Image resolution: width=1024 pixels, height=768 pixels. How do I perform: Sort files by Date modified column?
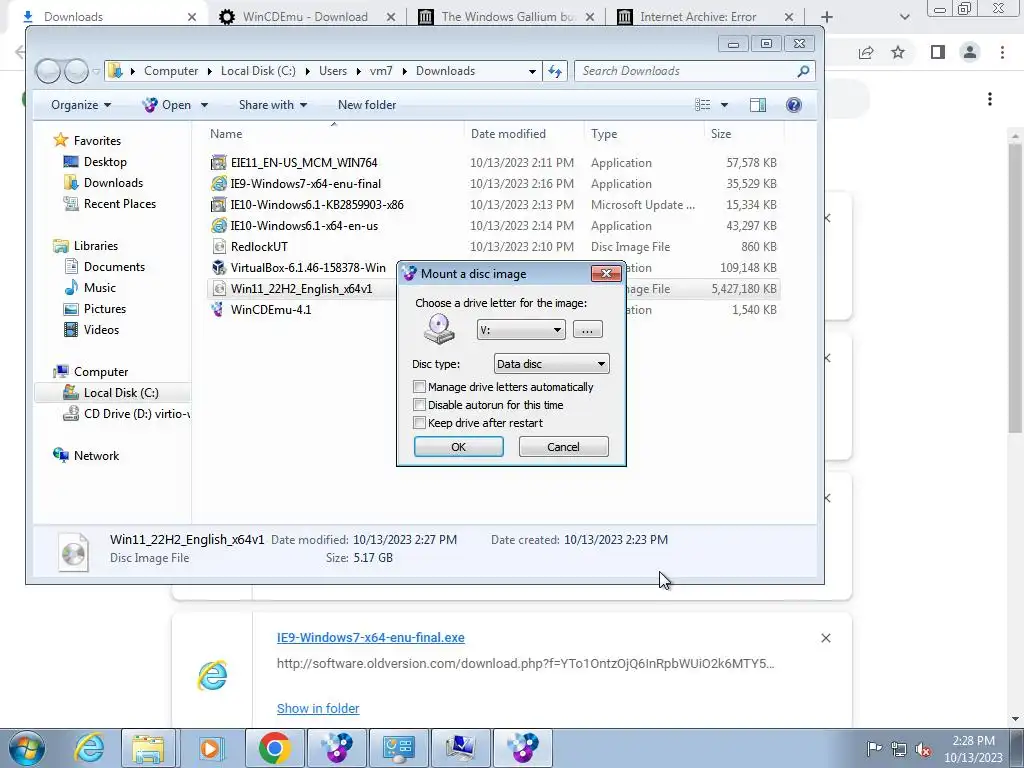click(x=508, y=134)
